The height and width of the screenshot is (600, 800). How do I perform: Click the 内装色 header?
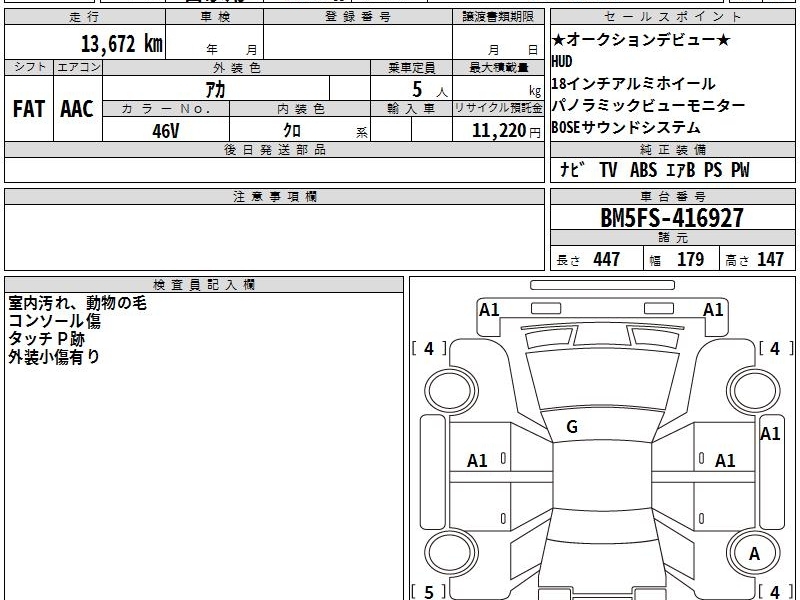pos(301,109)
